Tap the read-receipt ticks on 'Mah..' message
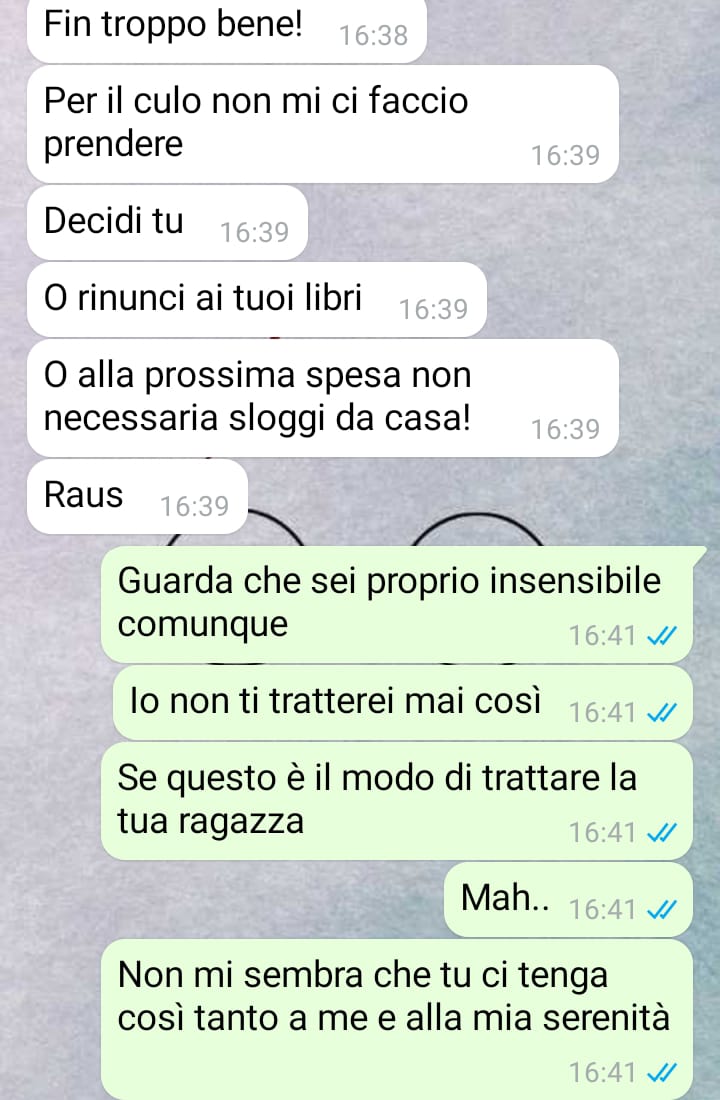This screenshot has height=1100, width=720. (661, 910)
